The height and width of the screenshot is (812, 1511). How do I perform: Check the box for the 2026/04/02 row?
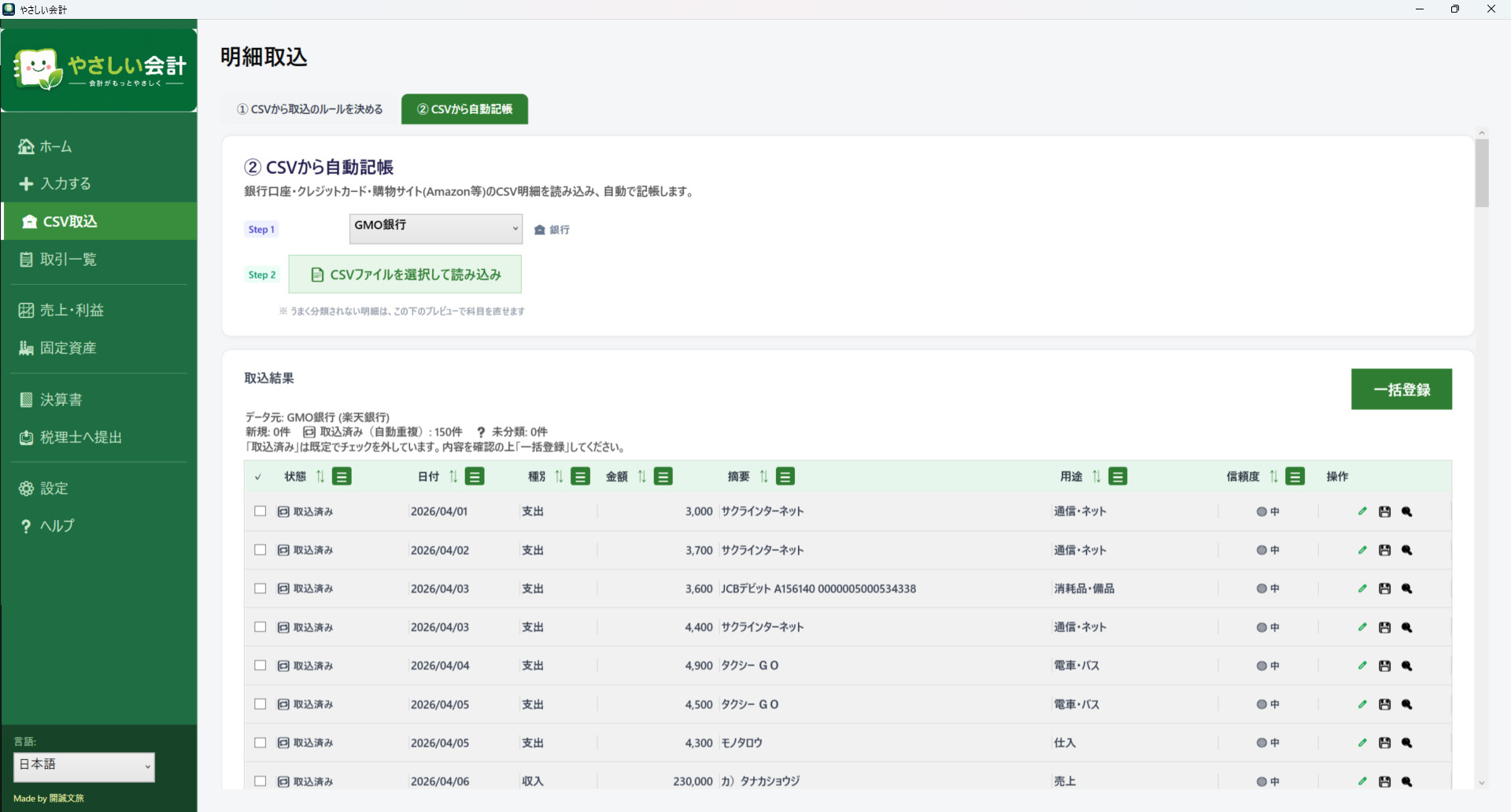click(260, 550)
